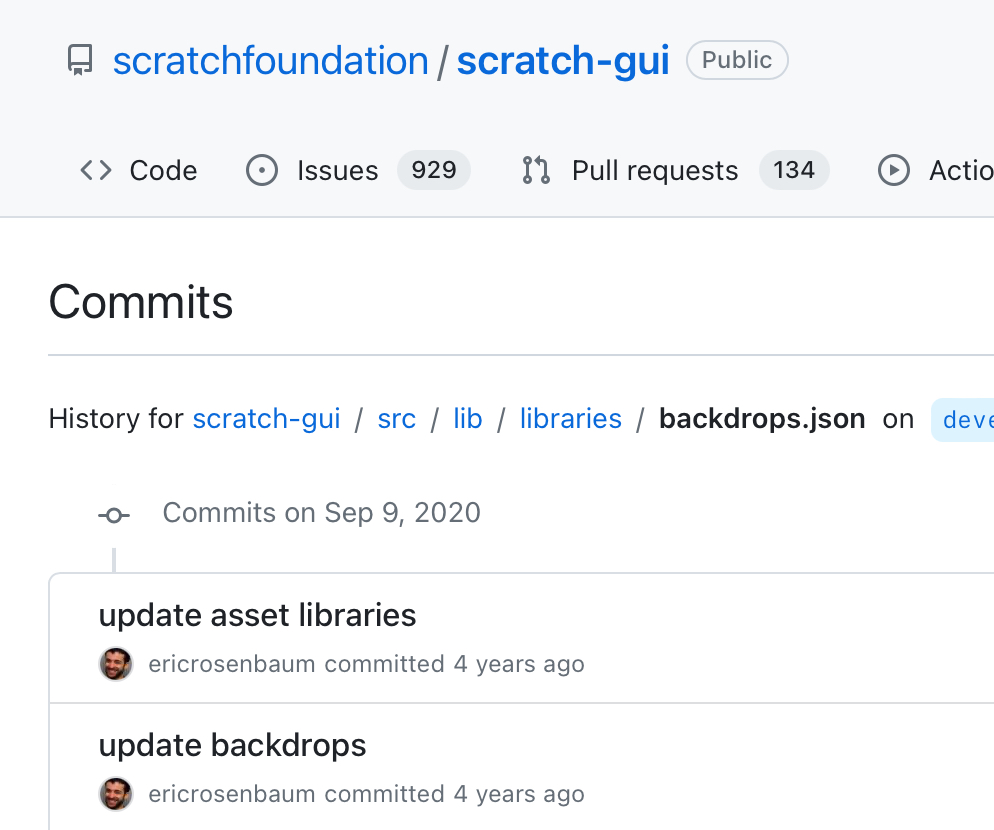Click the repository icon beside scratchfoundation
994x830 pixels.
80,61
